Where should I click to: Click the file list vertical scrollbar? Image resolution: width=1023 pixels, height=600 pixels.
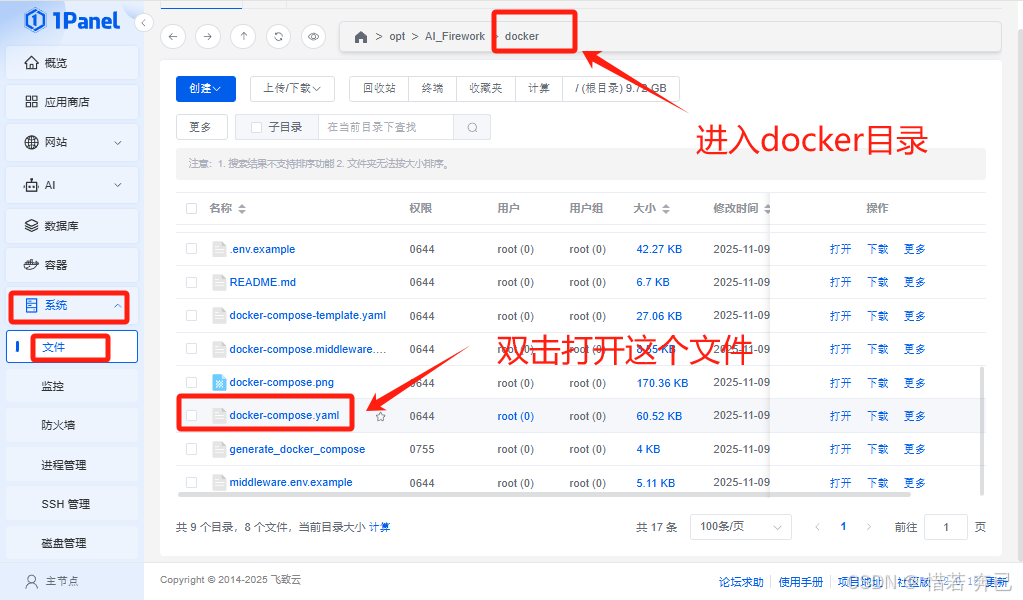(x=982, y=431)
